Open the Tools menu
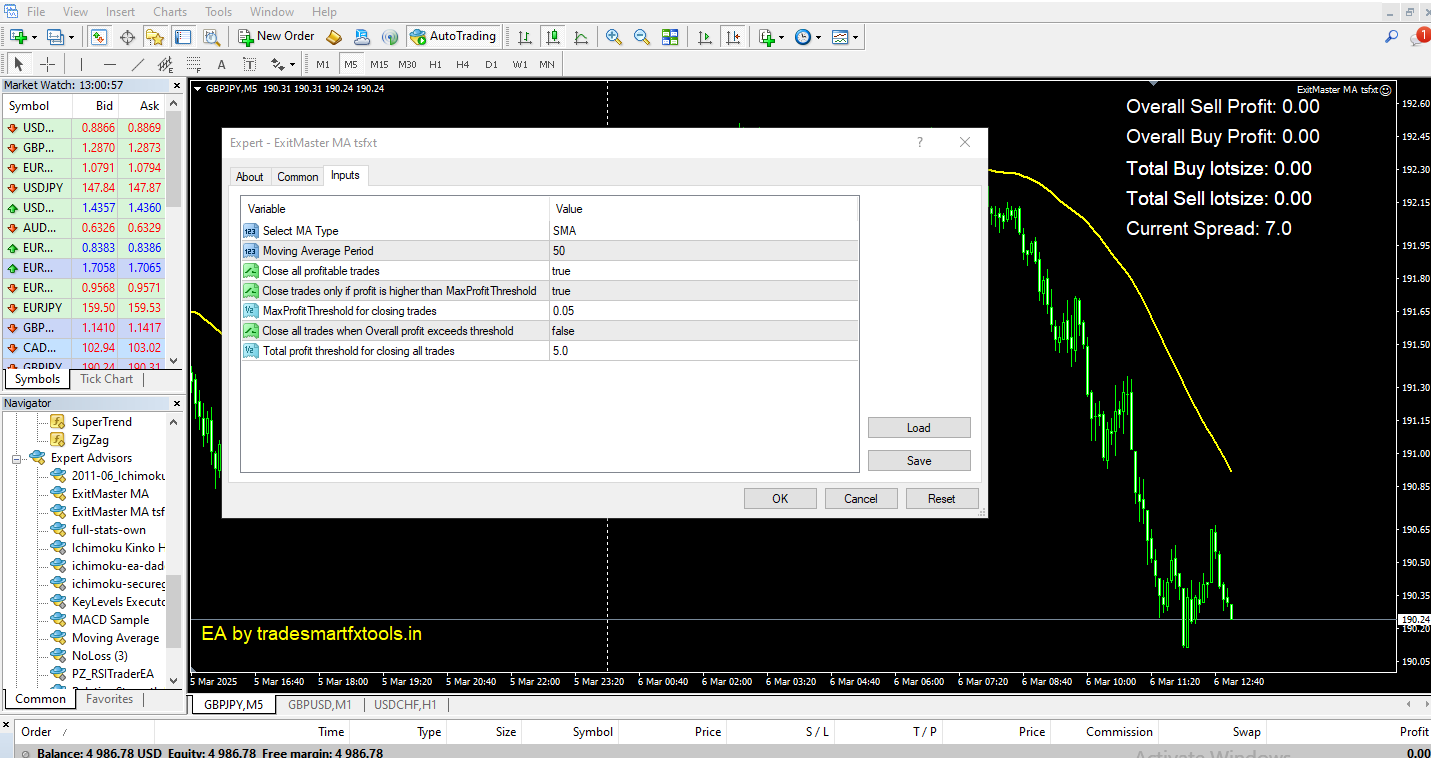 [218, 12]
